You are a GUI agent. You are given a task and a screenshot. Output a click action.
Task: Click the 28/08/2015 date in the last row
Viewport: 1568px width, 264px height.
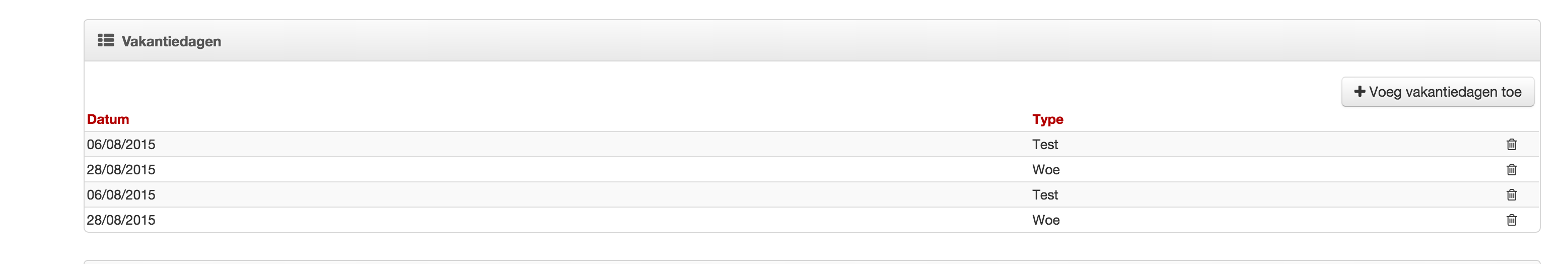click(x=120, y=220)
